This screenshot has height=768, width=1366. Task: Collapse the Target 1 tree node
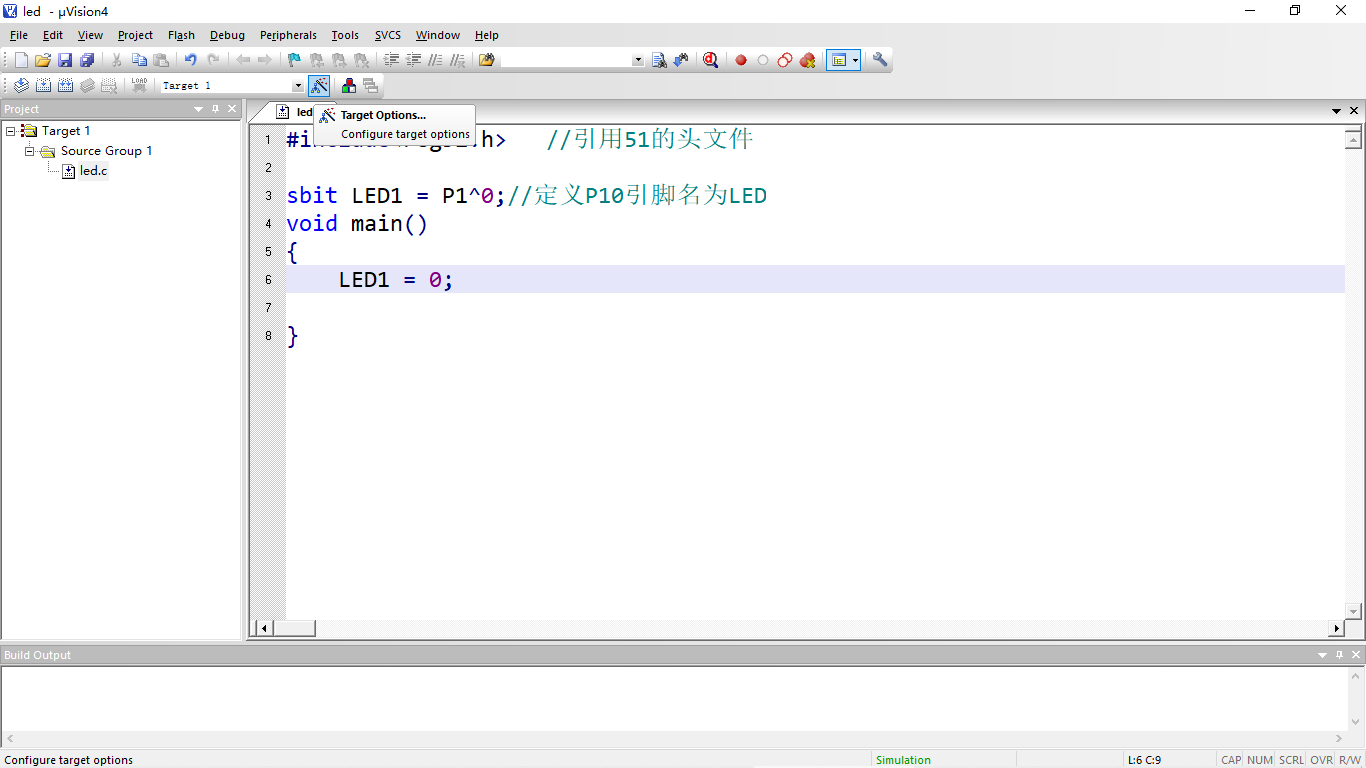[11, 131]
